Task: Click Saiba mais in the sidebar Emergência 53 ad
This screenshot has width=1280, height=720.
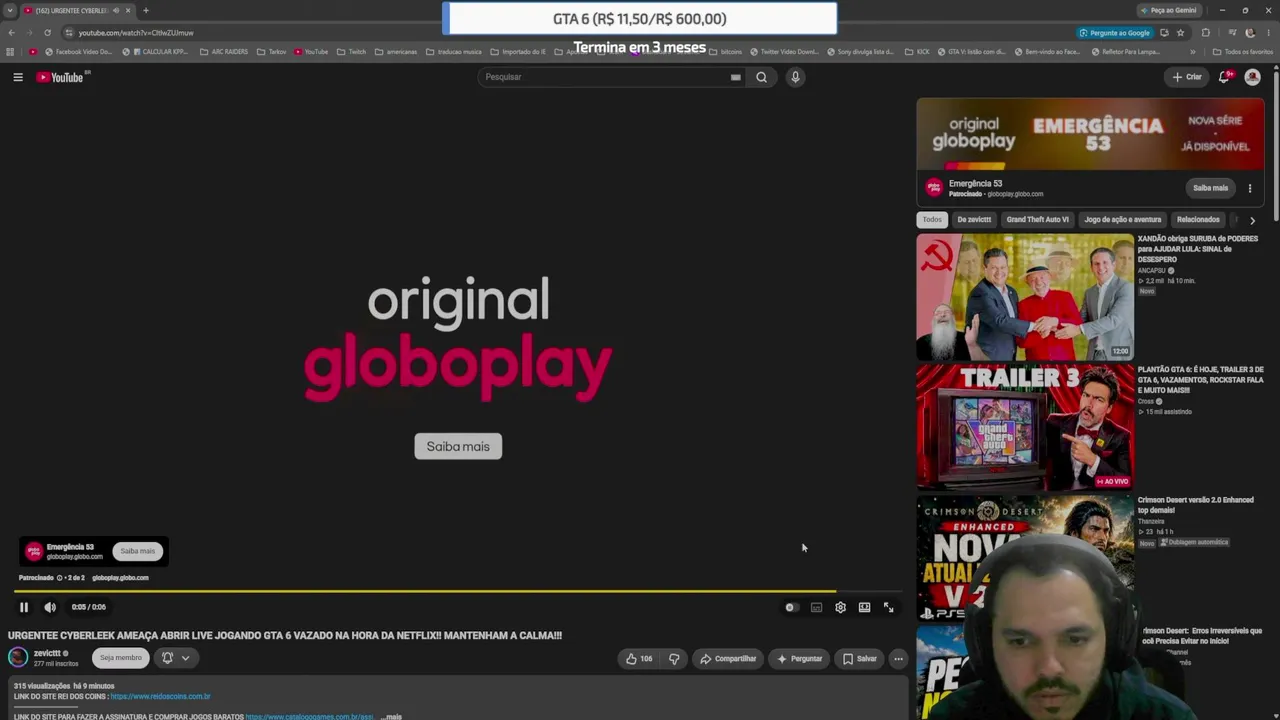Action: point(1210,188)
